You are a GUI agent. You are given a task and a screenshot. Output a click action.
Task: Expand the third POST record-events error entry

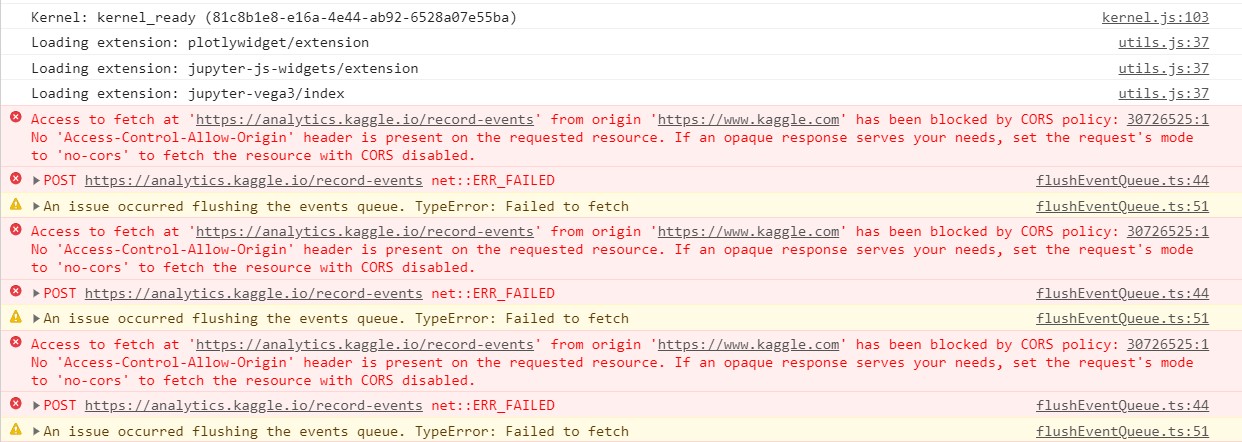(37, 406)
